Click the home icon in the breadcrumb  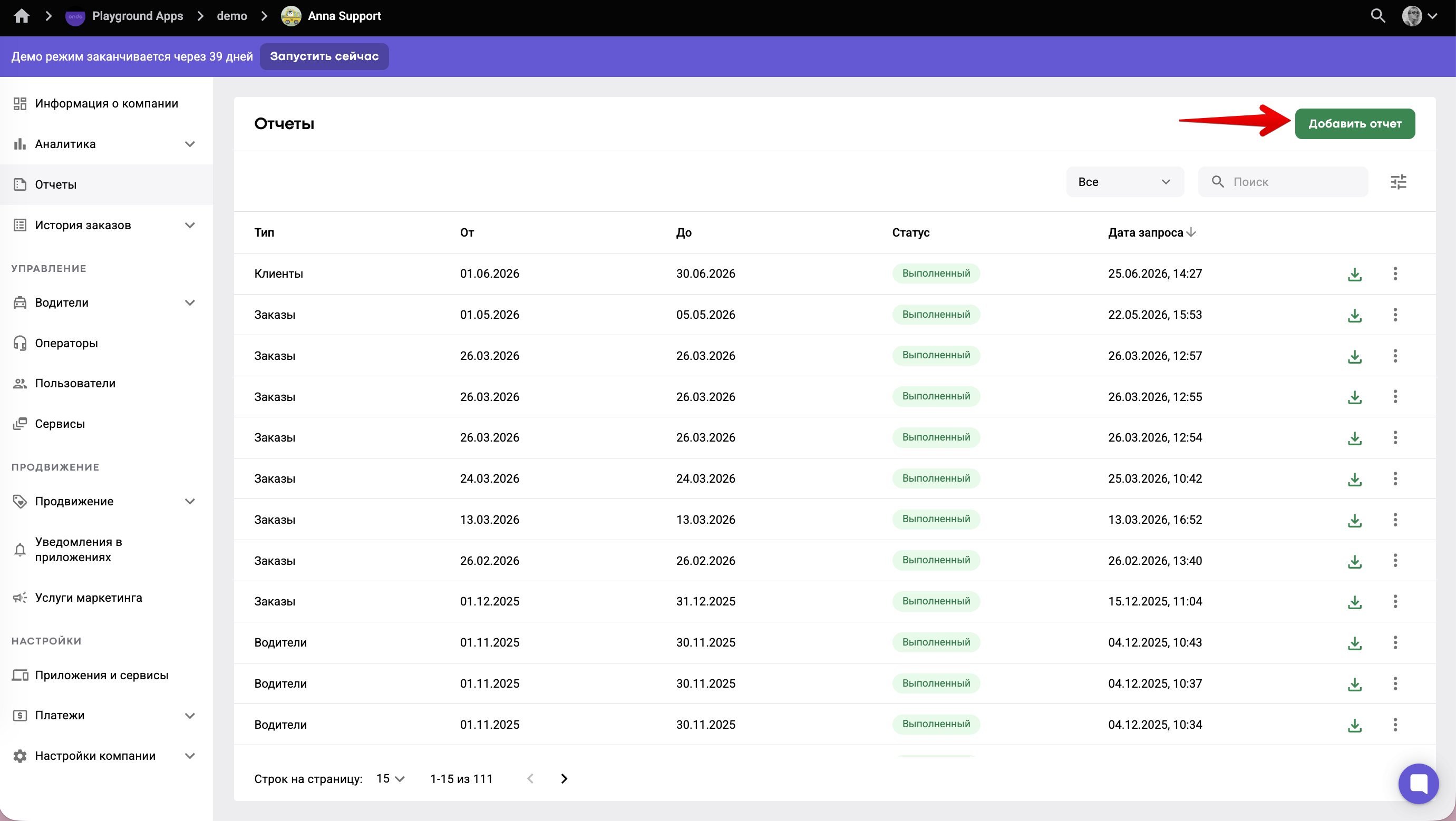pyautogui.click(x=22, y=16)
